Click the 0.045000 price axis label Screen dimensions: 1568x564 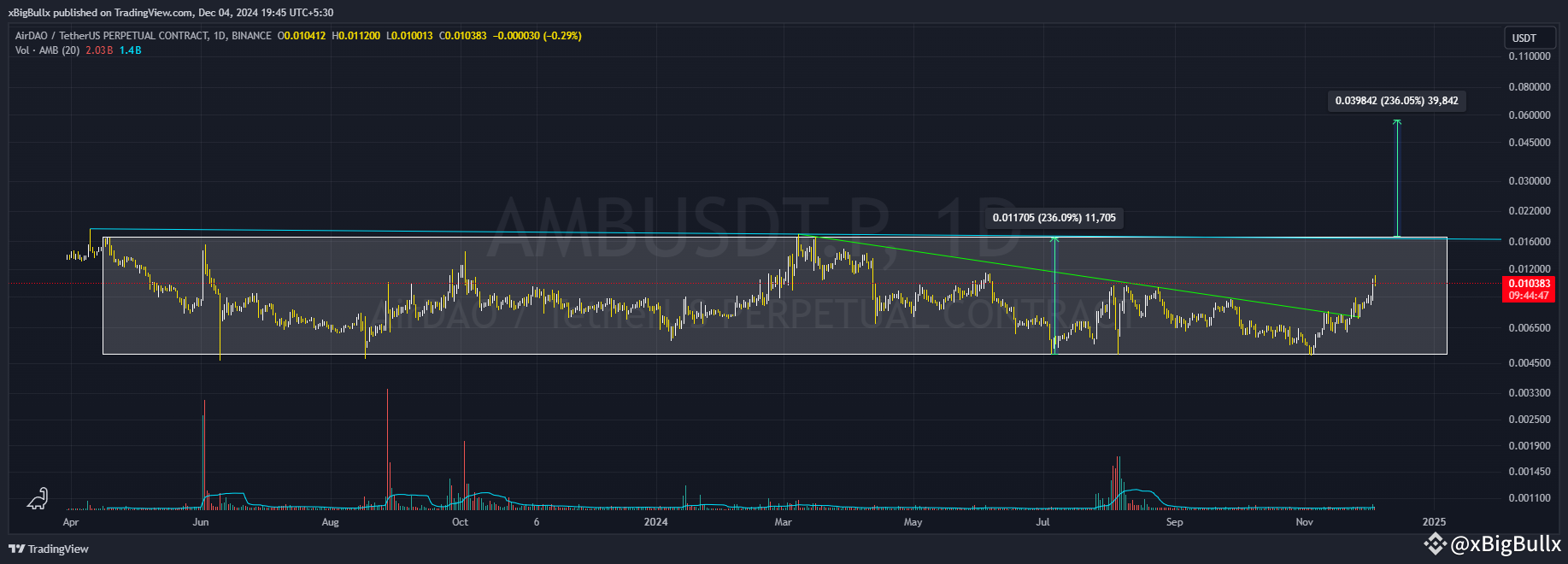point(1529,143)
